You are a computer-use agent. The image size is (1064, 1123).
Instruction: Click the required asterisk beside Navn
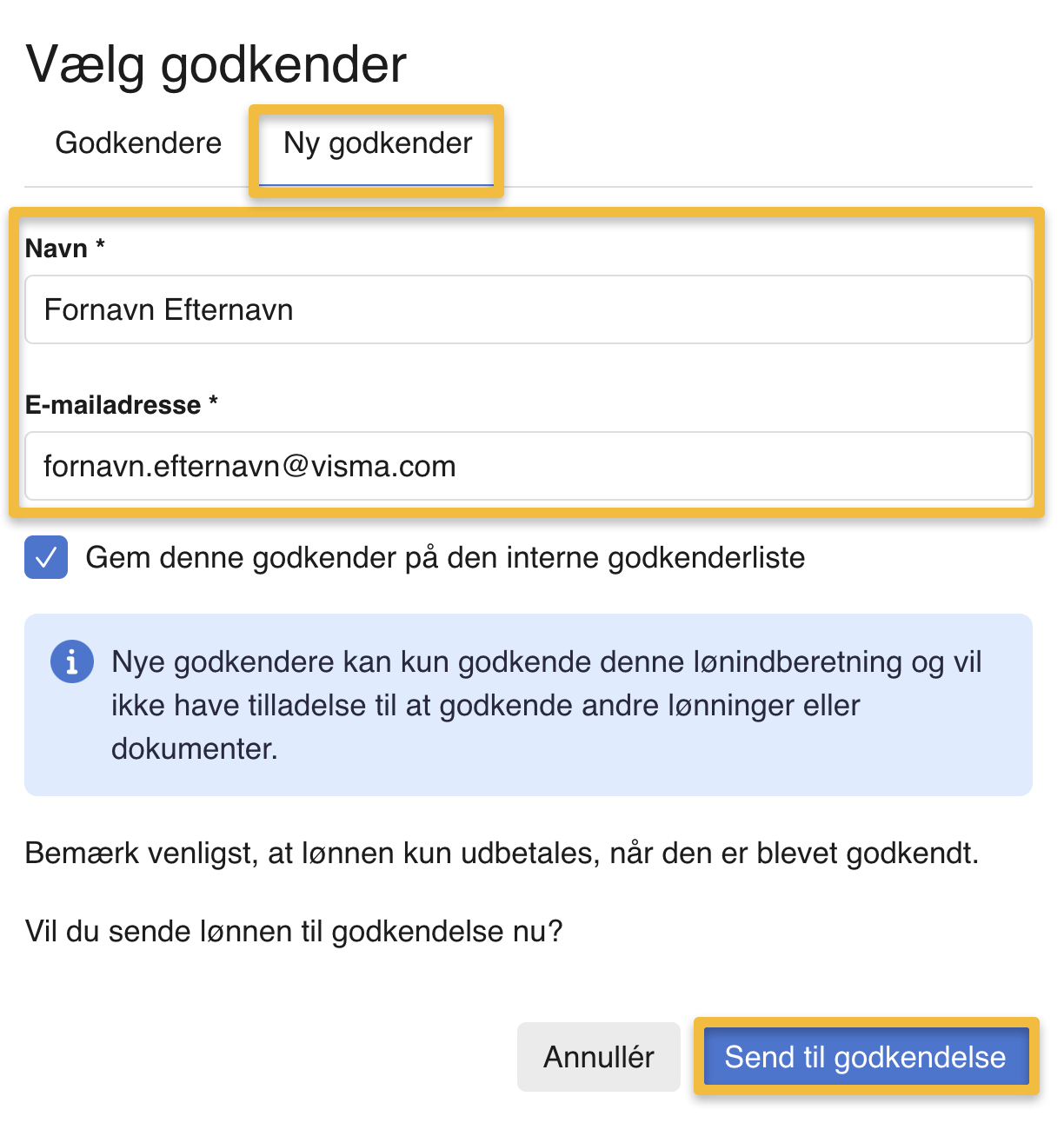pos(101,246)
